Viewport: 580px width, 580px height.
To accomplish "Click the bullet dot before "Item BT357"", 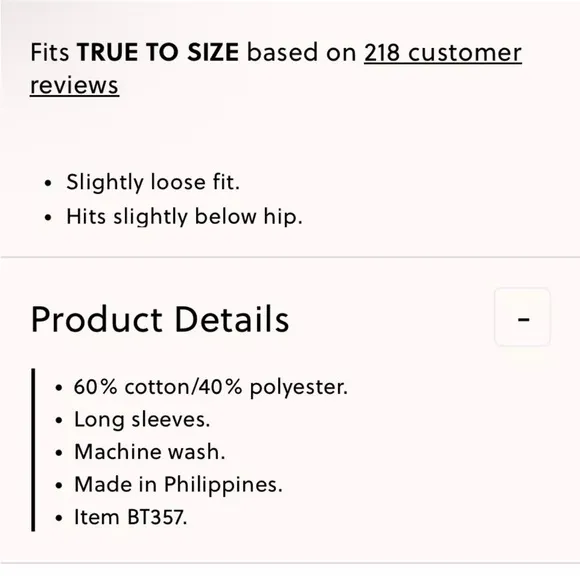I will [59, 518].
